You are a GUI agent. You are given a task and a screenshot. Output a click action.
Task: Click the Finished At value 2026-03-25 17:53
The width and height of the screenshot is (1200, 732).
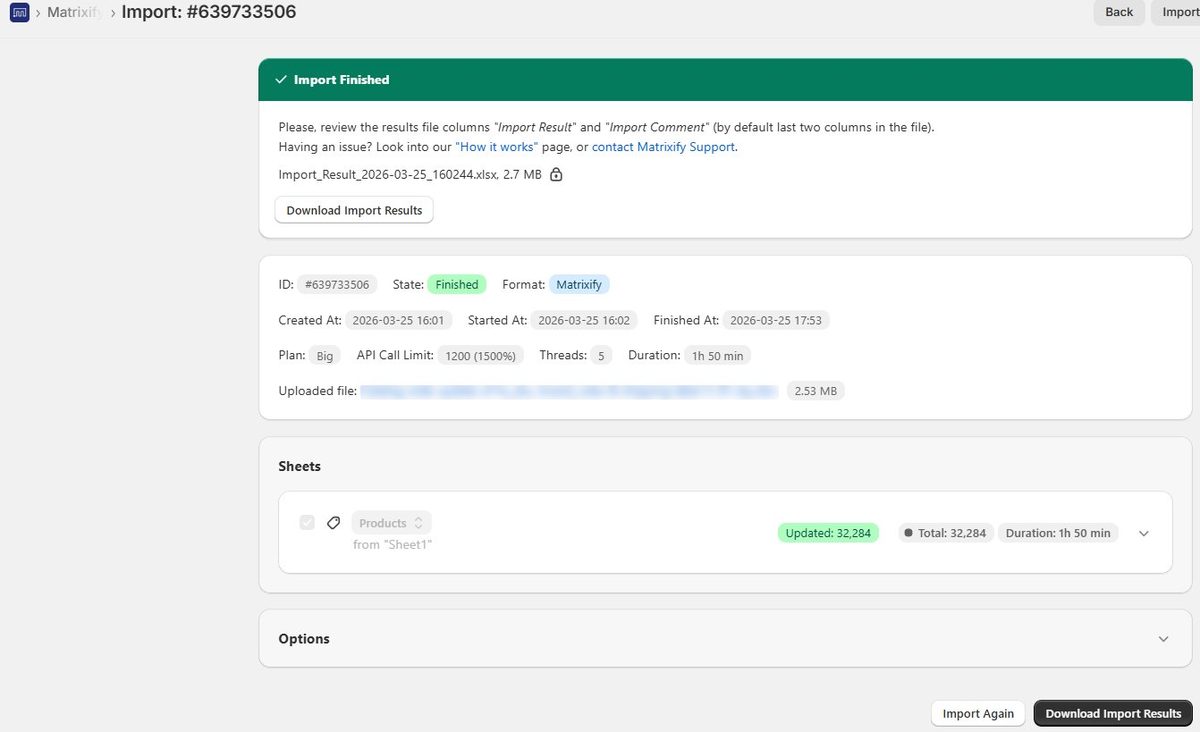click(x=777, y=321)
